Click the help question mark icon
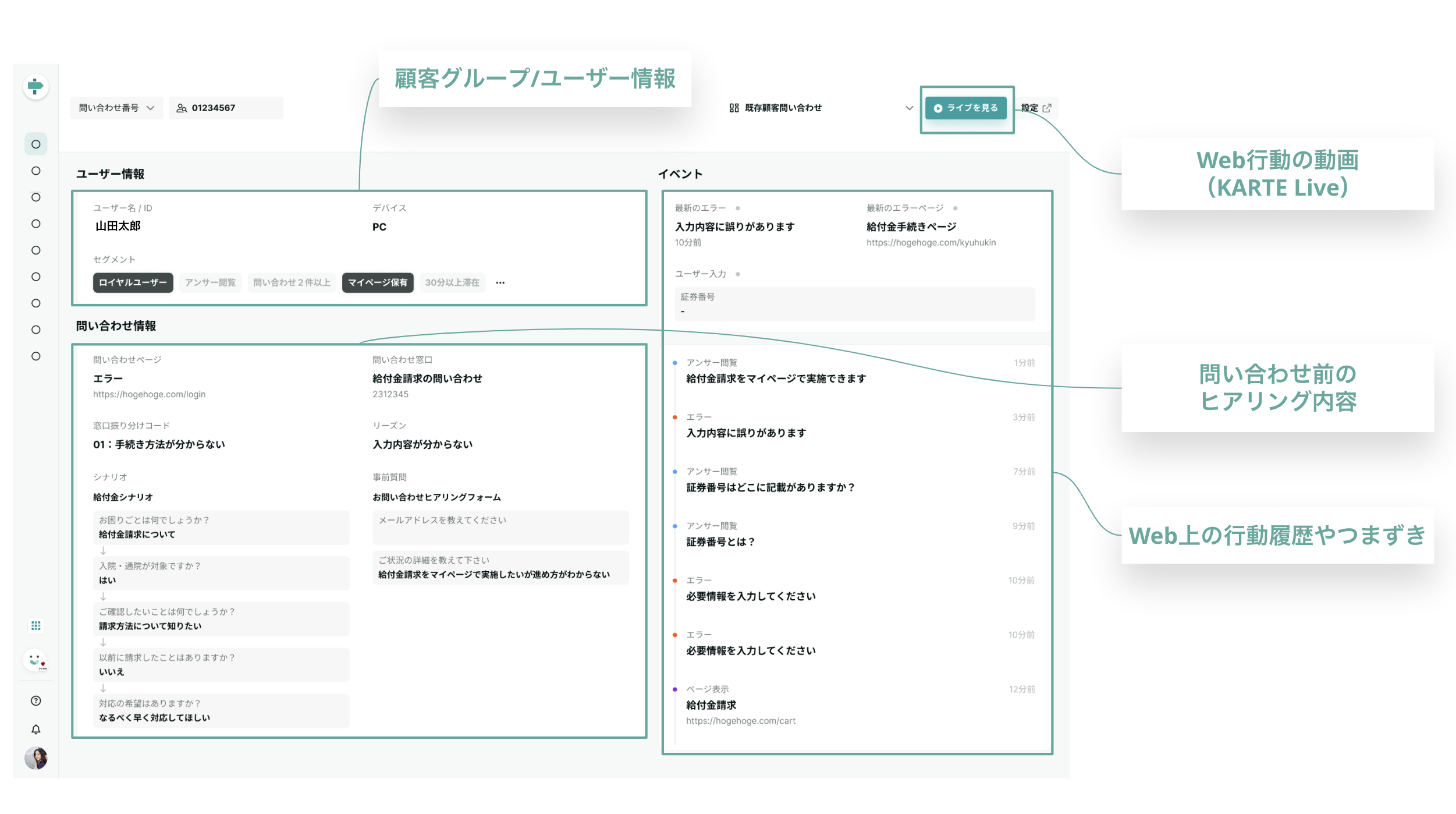The width and height of the screenshot is (1456, 814). click(35, 700)
